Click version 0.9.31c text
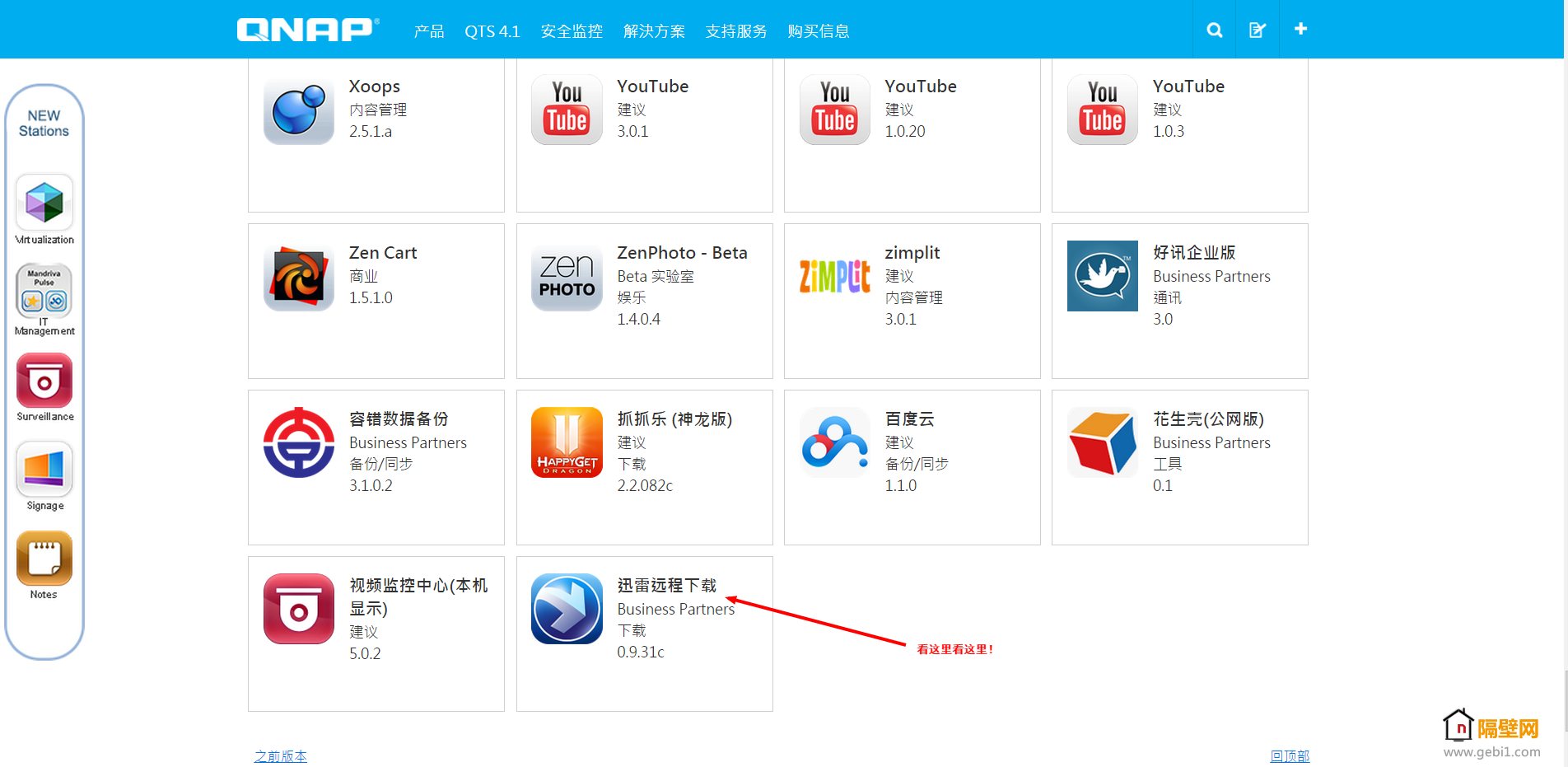1568x767 pixels. (641, 652)
